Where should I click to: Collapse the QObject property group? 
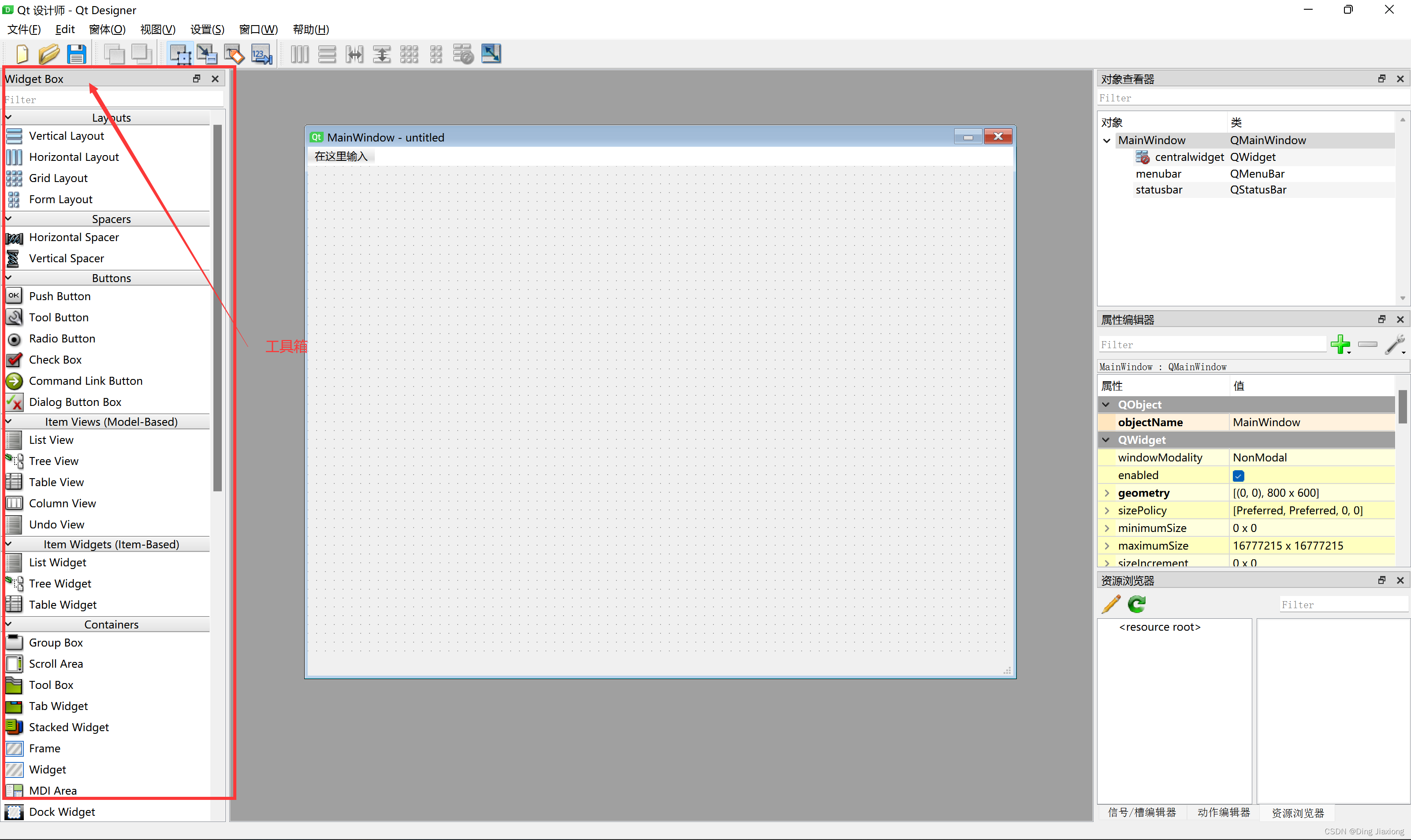pos(1105,405)
